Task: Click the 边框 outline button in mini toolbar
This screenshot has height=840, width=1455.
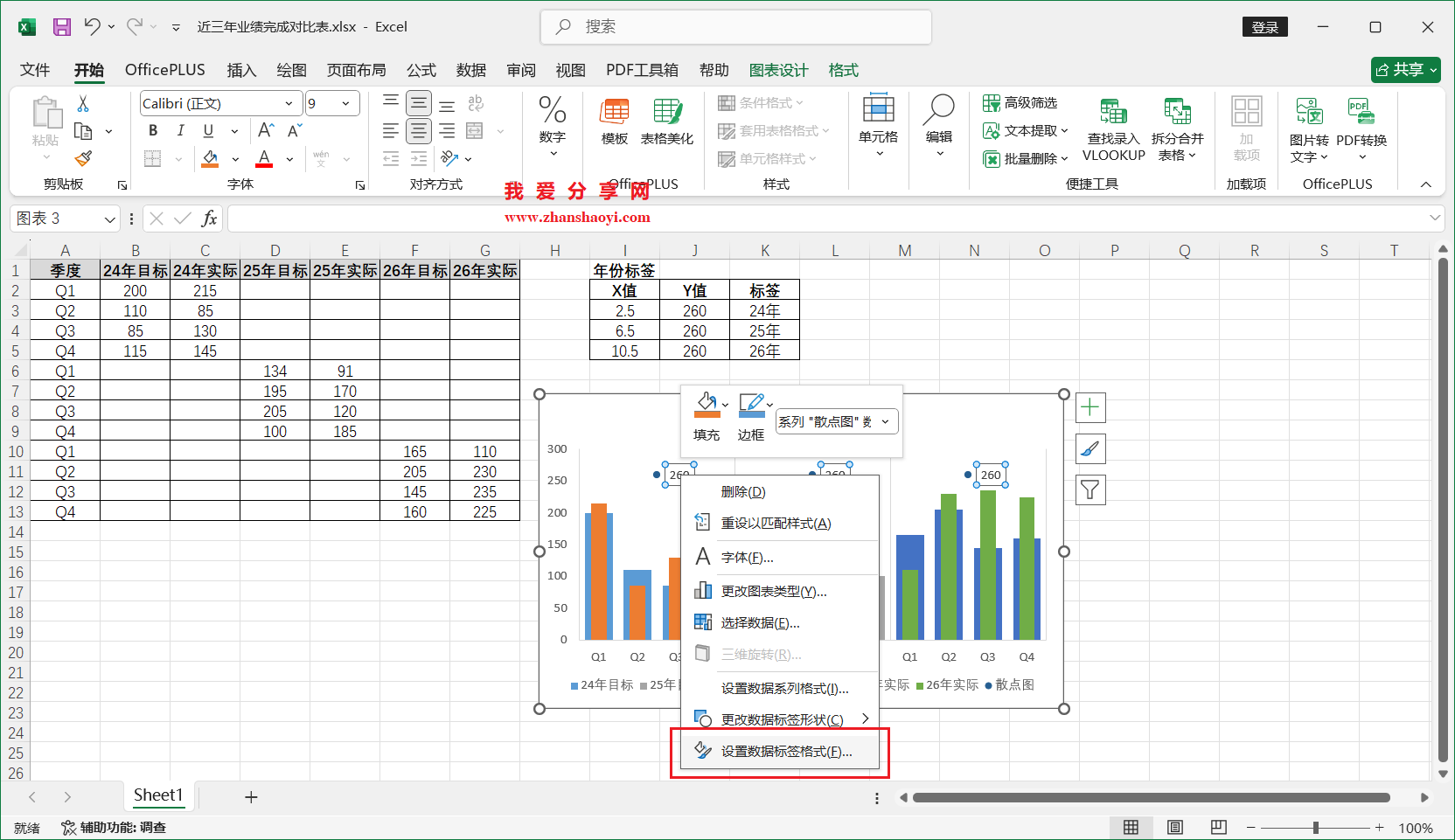Action: (x=751, y=416)
